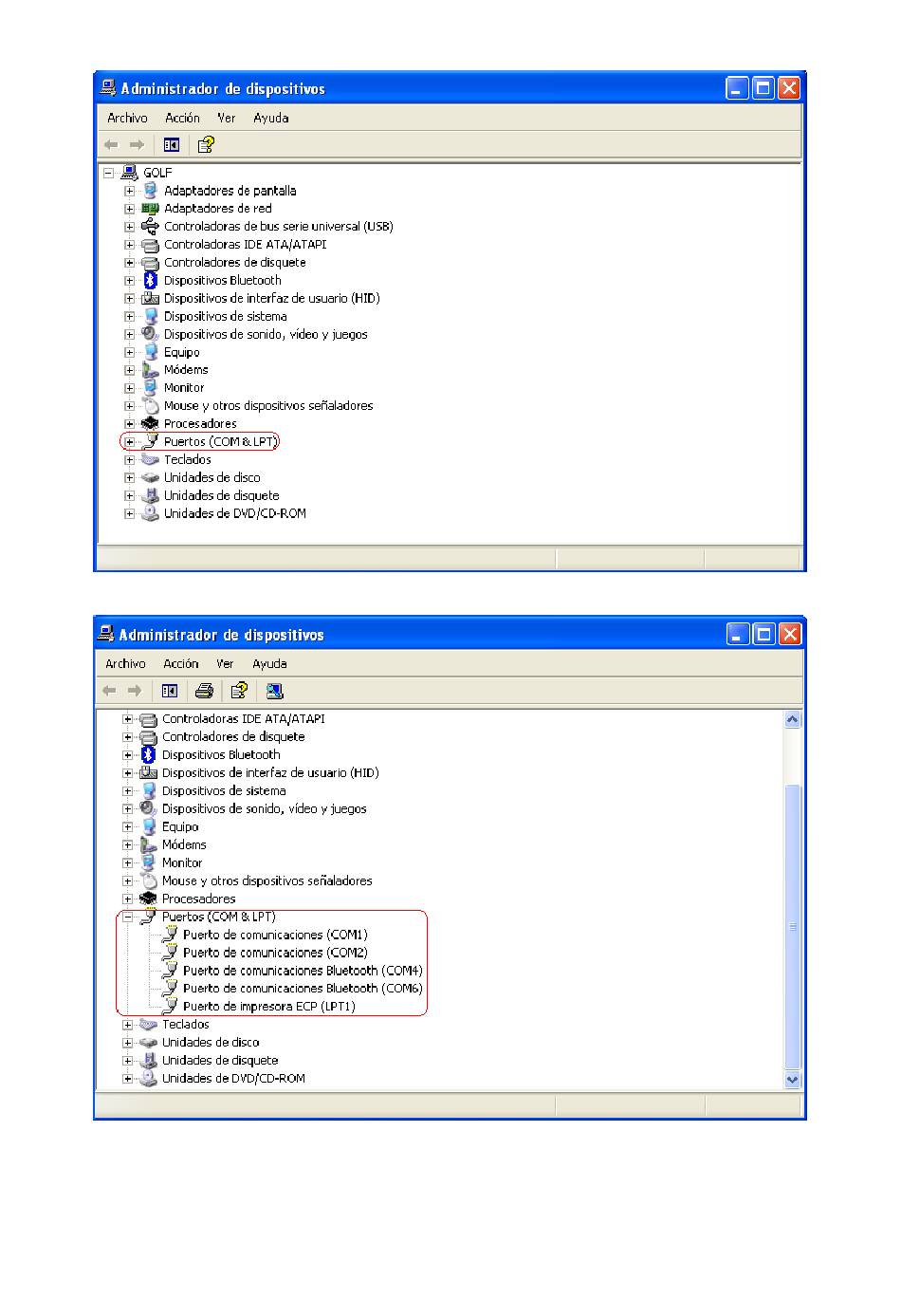Click help properties icon in bottom window toolbar
Image resolution: width=901 pixels, height=1316 pixels.
239,690
